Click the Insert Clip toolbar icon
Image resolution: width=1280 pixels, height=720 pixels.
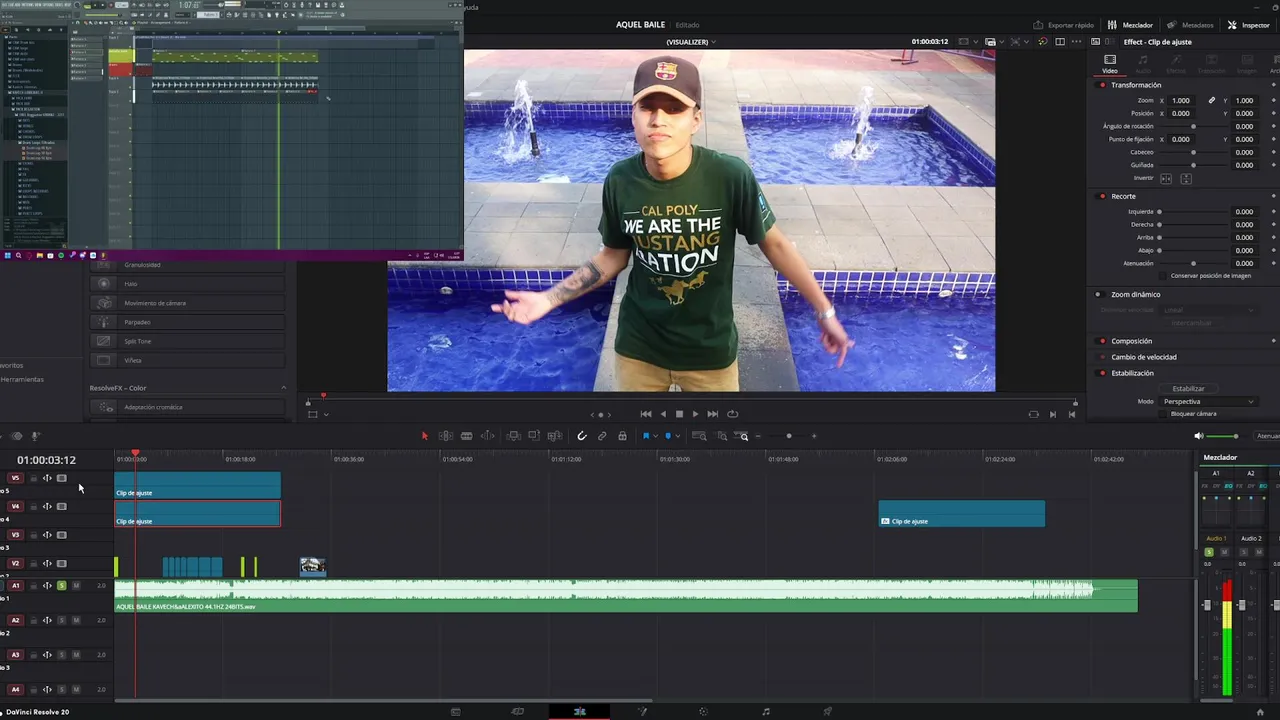(513, 436)
